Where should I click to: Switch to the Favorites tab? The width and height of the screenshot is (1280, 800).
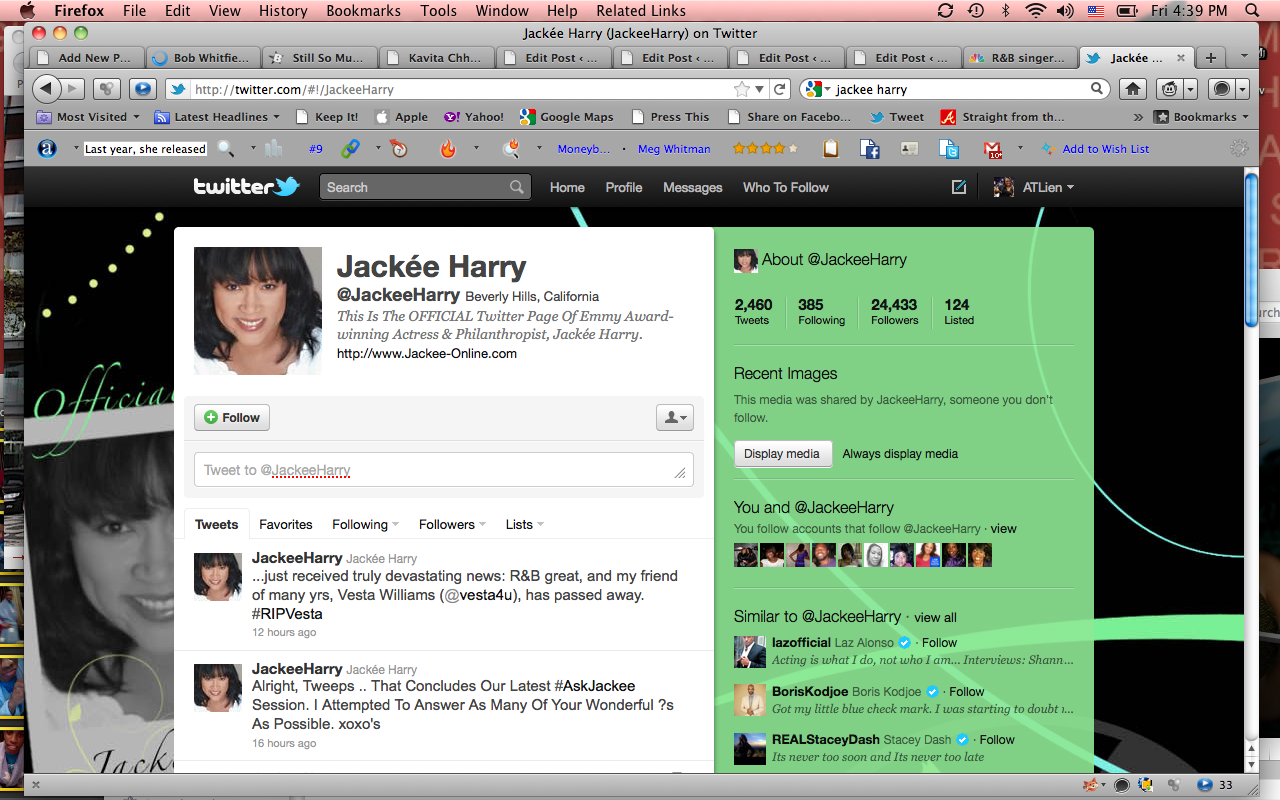click(x=286, y=524)
